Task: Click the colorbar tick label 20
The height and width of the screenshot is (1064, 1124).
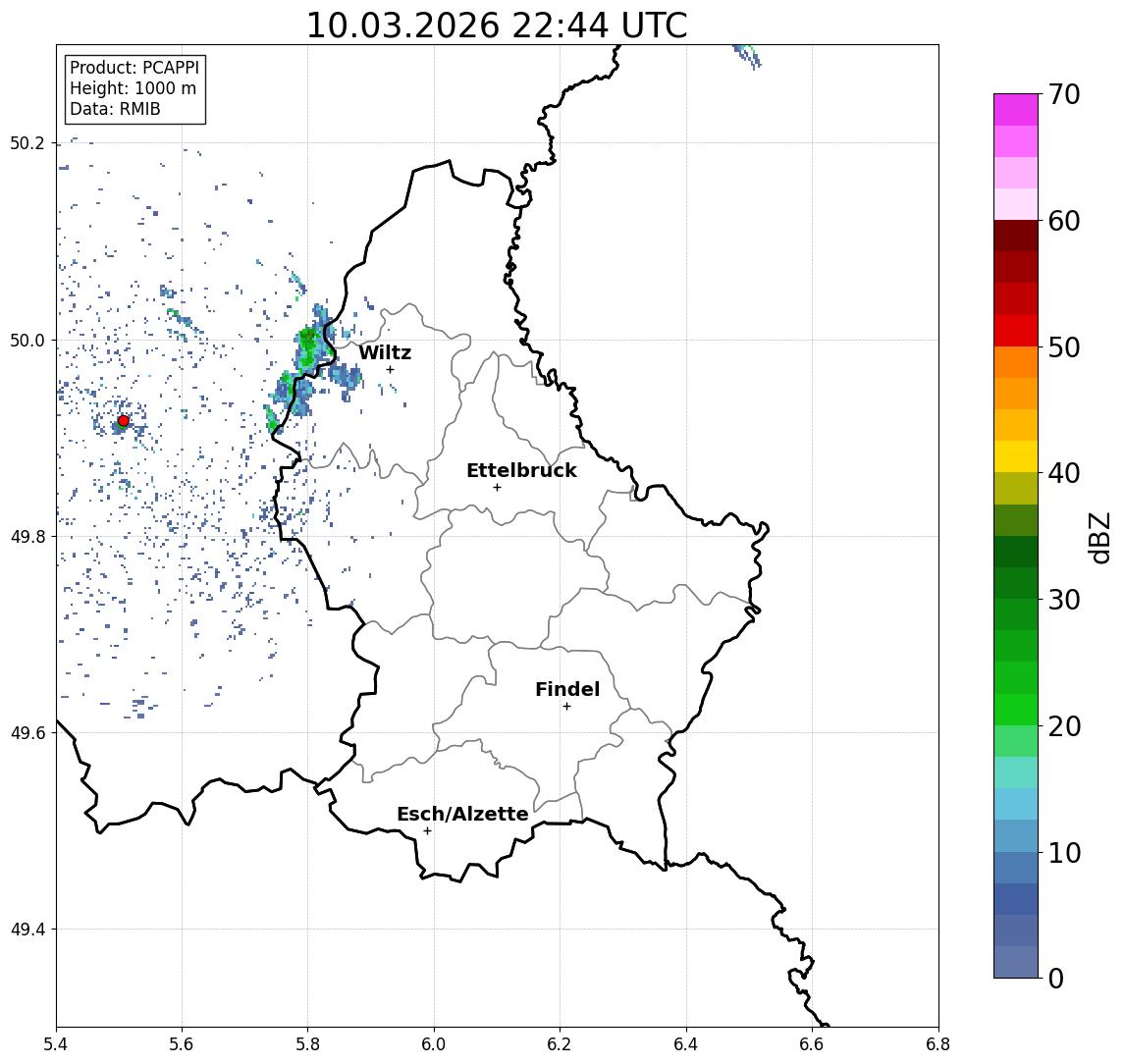Action: pos(1064,725)
